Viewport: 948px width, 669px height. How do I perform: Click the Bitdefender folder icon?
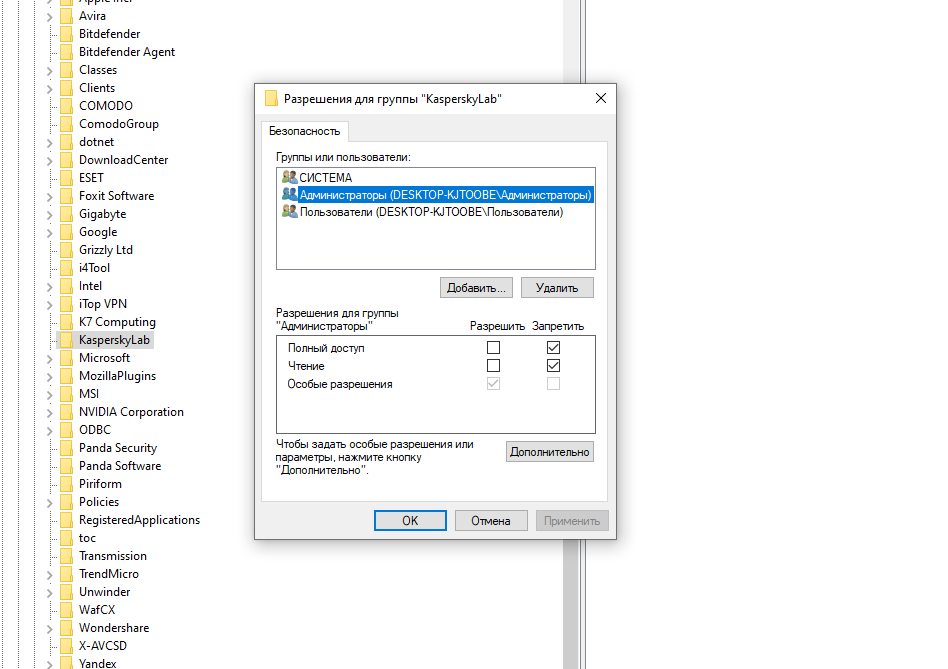(x=67, y=34)
